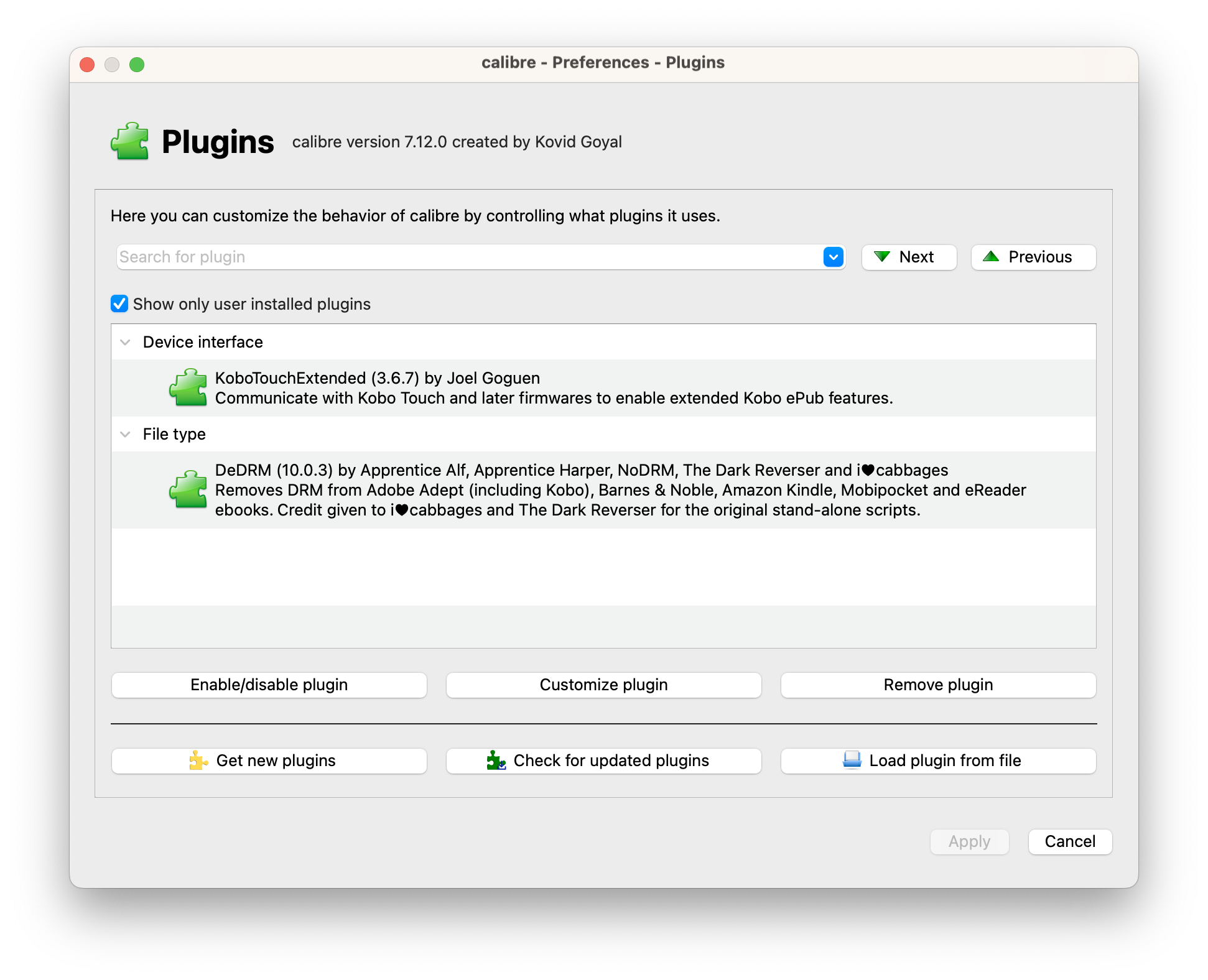Click the green Plugins puzzle icon in header

130,141
